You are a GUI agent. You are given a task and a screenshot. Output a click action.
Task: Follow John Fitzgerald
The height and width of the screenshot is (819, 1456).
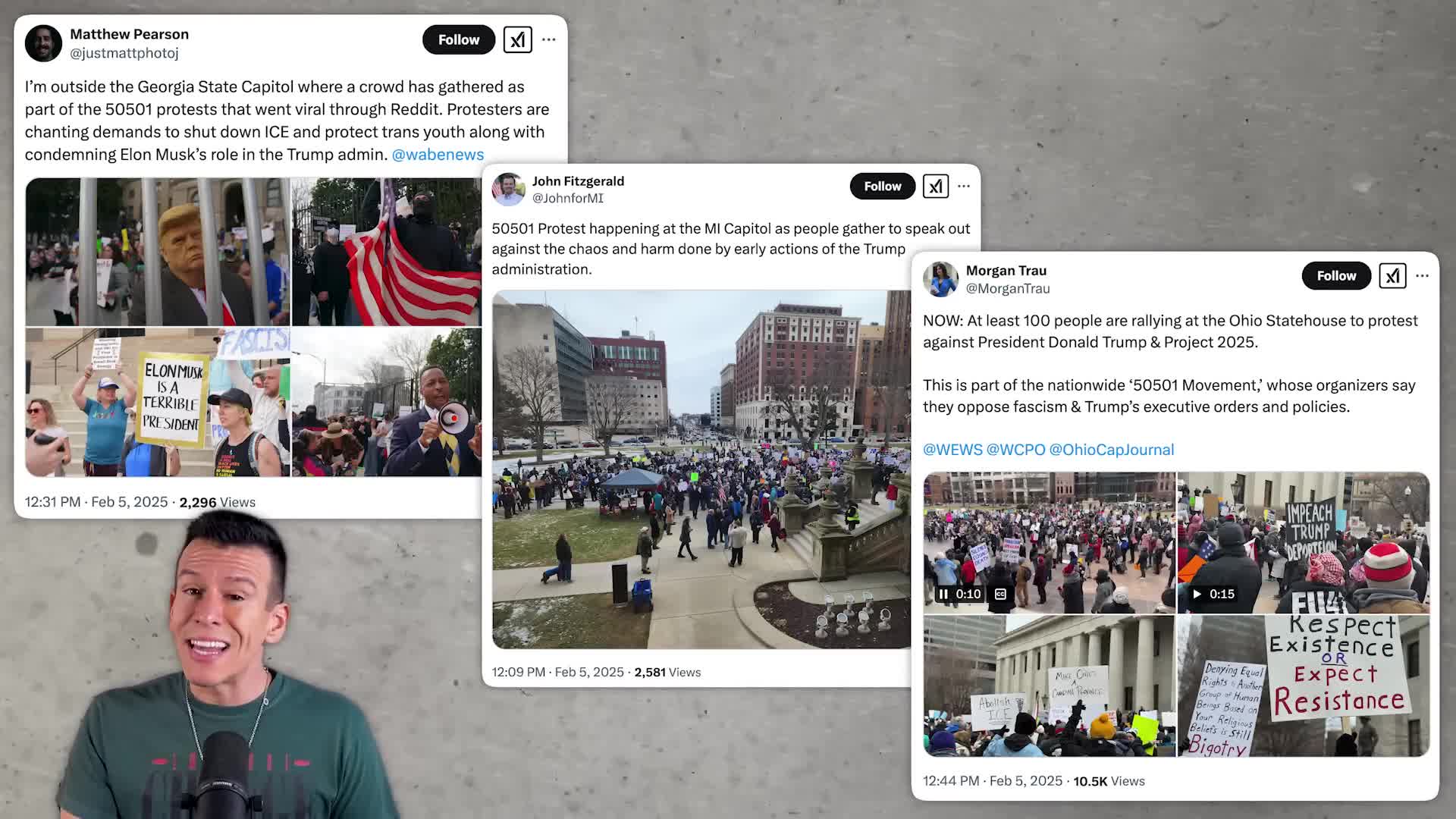[x=883, y=186]
